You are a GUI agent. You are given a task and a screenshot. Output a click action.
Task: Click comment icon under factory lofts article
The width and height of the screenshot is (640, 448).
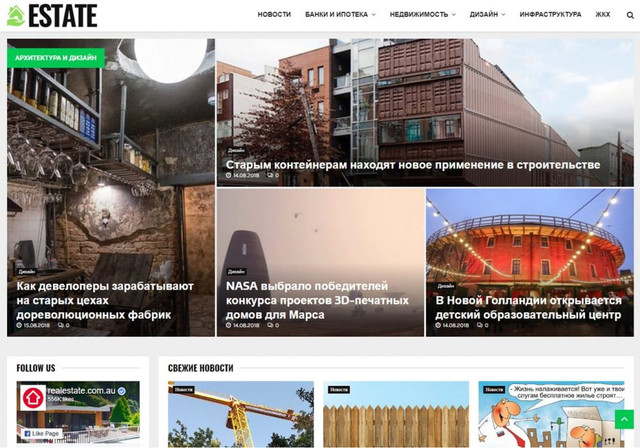point(61,325)
